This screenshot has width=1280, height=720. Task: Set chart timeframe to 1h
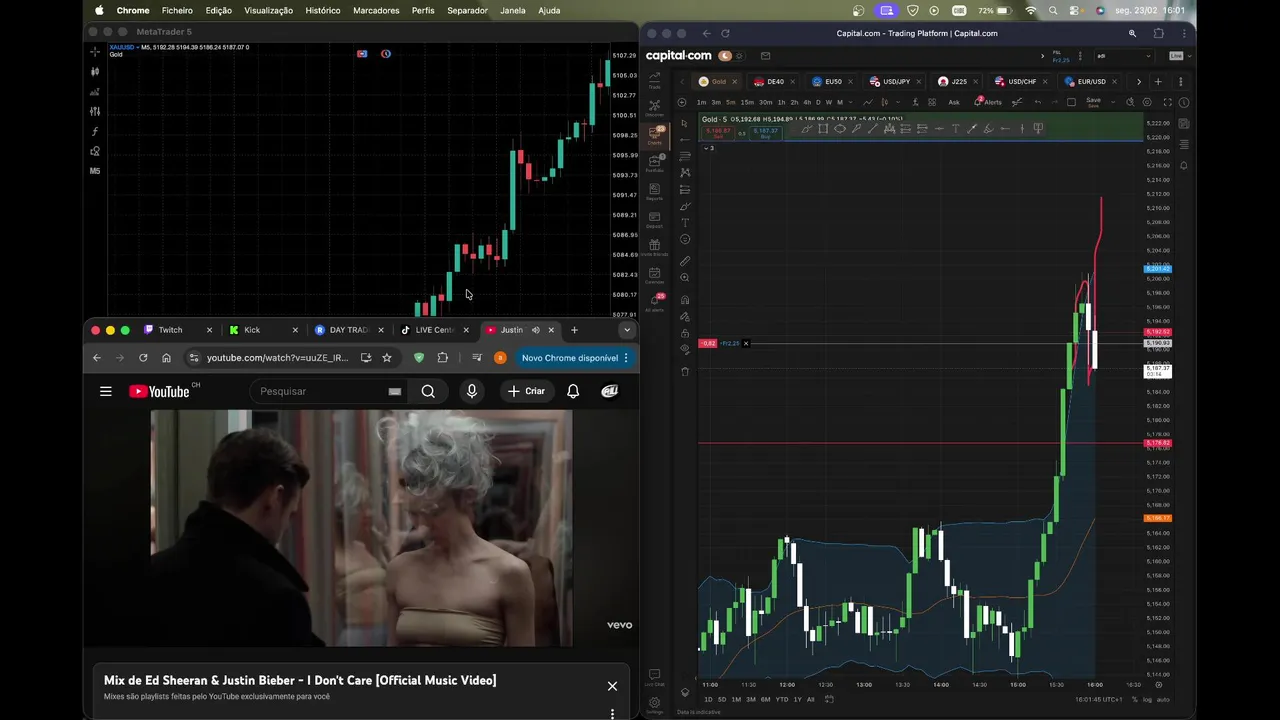coord(781,102)
